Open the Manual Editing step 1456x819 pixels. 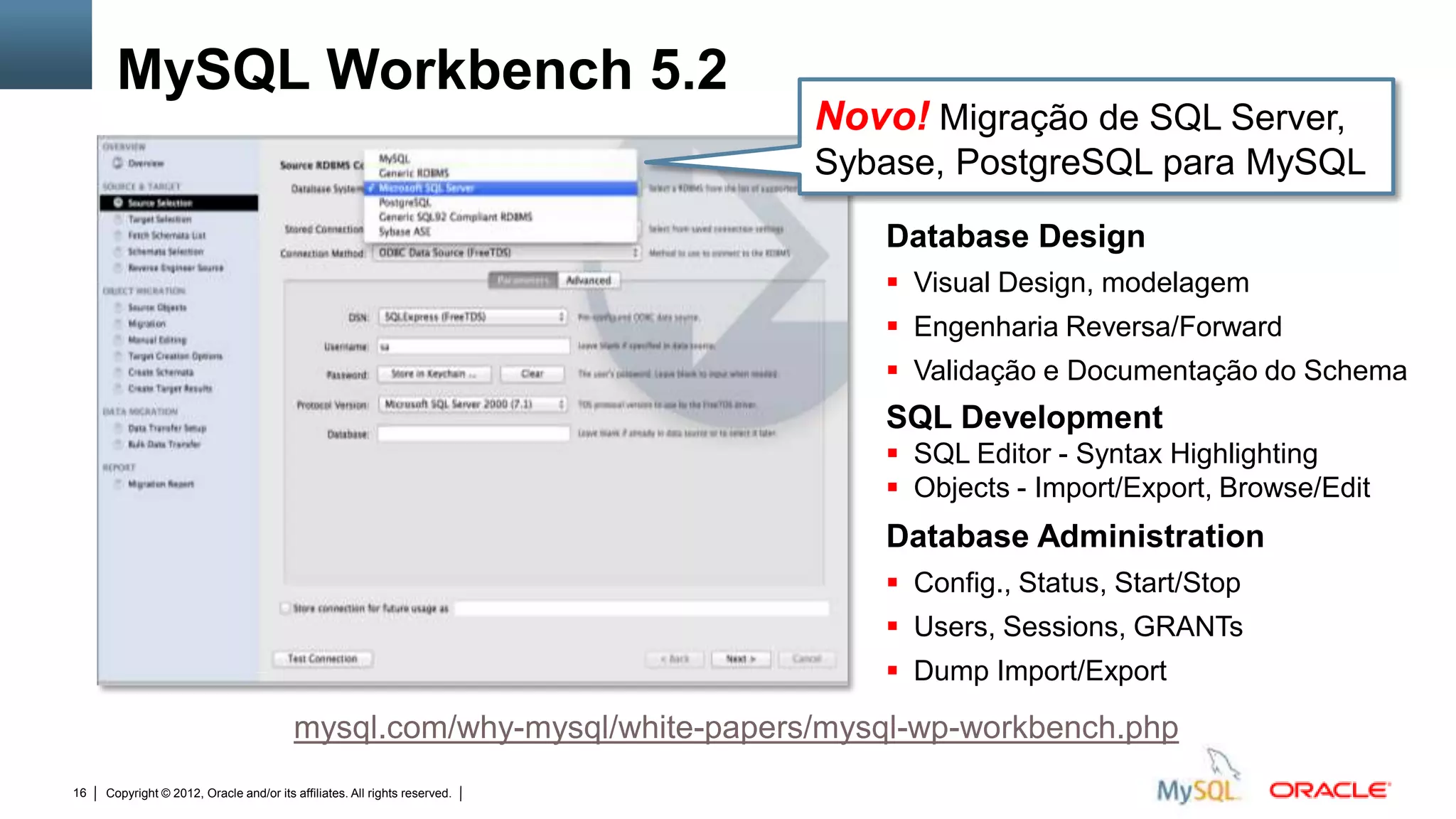point(156,341)
